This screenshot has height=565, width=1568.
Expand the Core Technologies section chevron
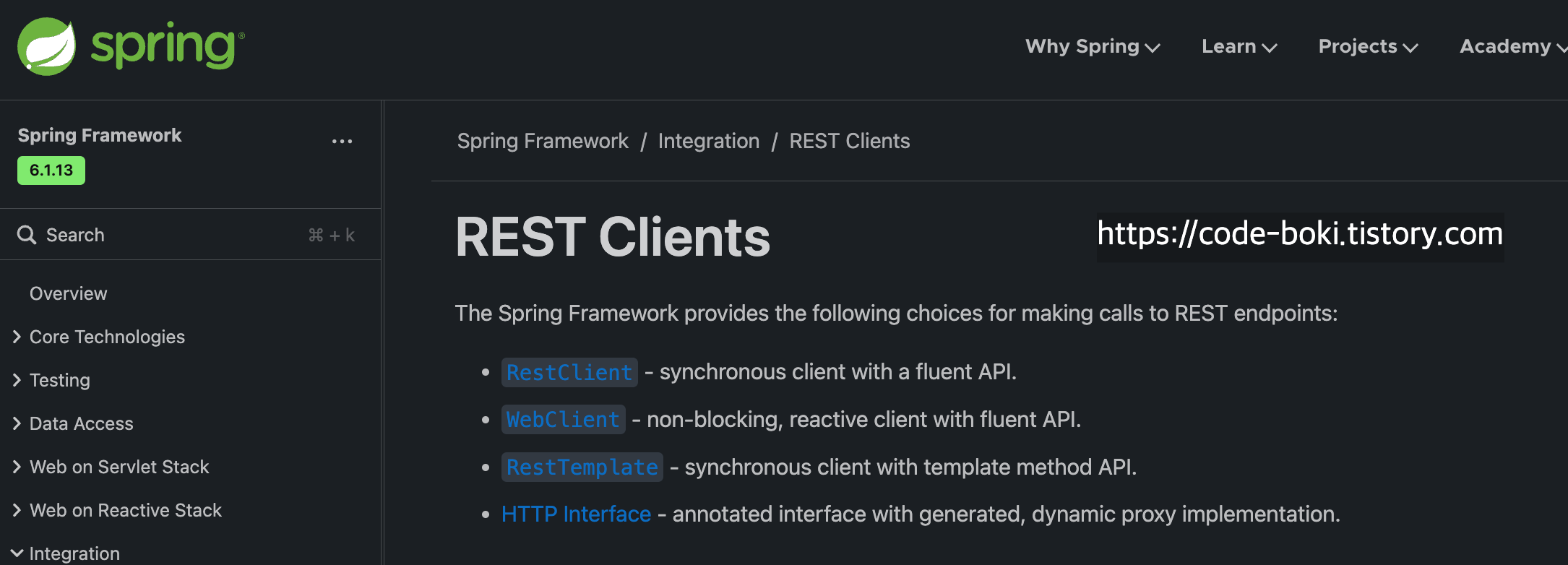[17, 337]
